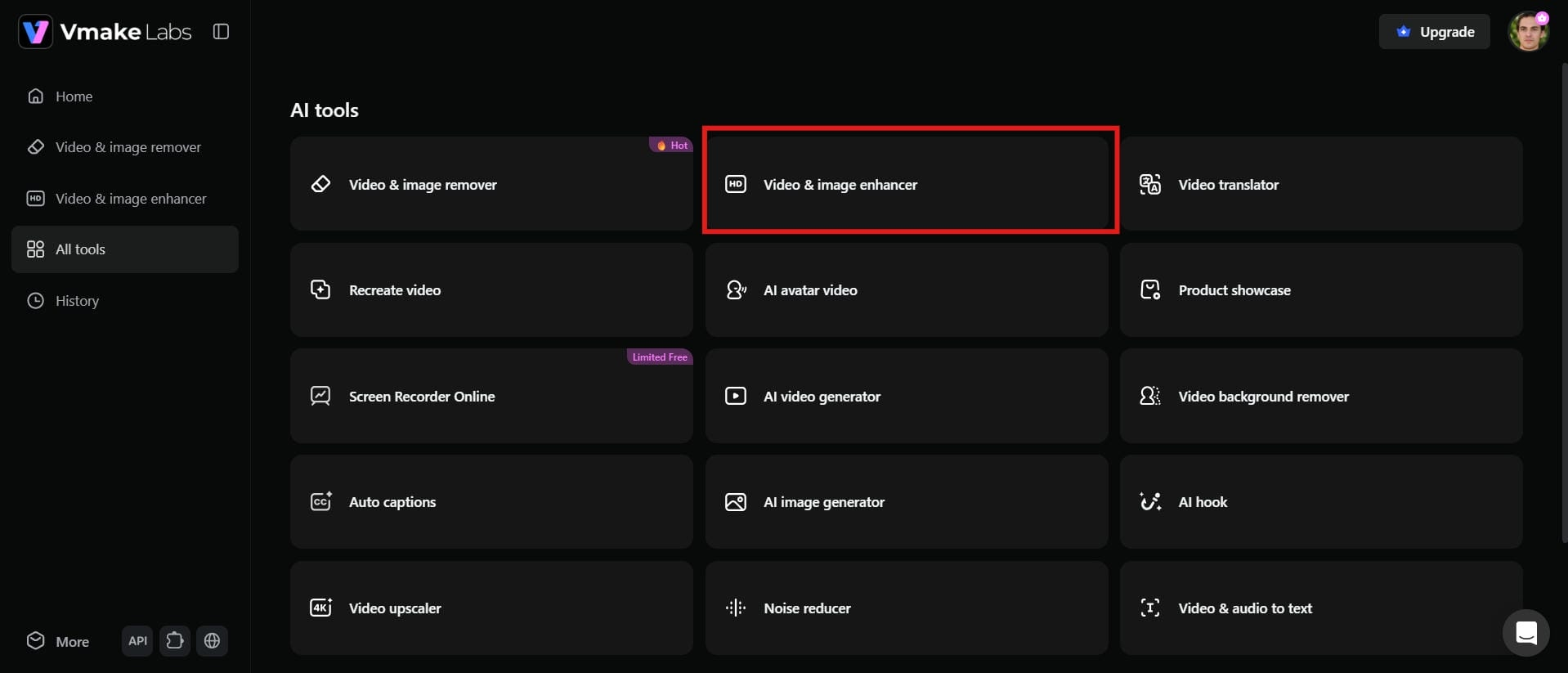
Task: Click the Video & audio to text label
Action: [1245, 608]
